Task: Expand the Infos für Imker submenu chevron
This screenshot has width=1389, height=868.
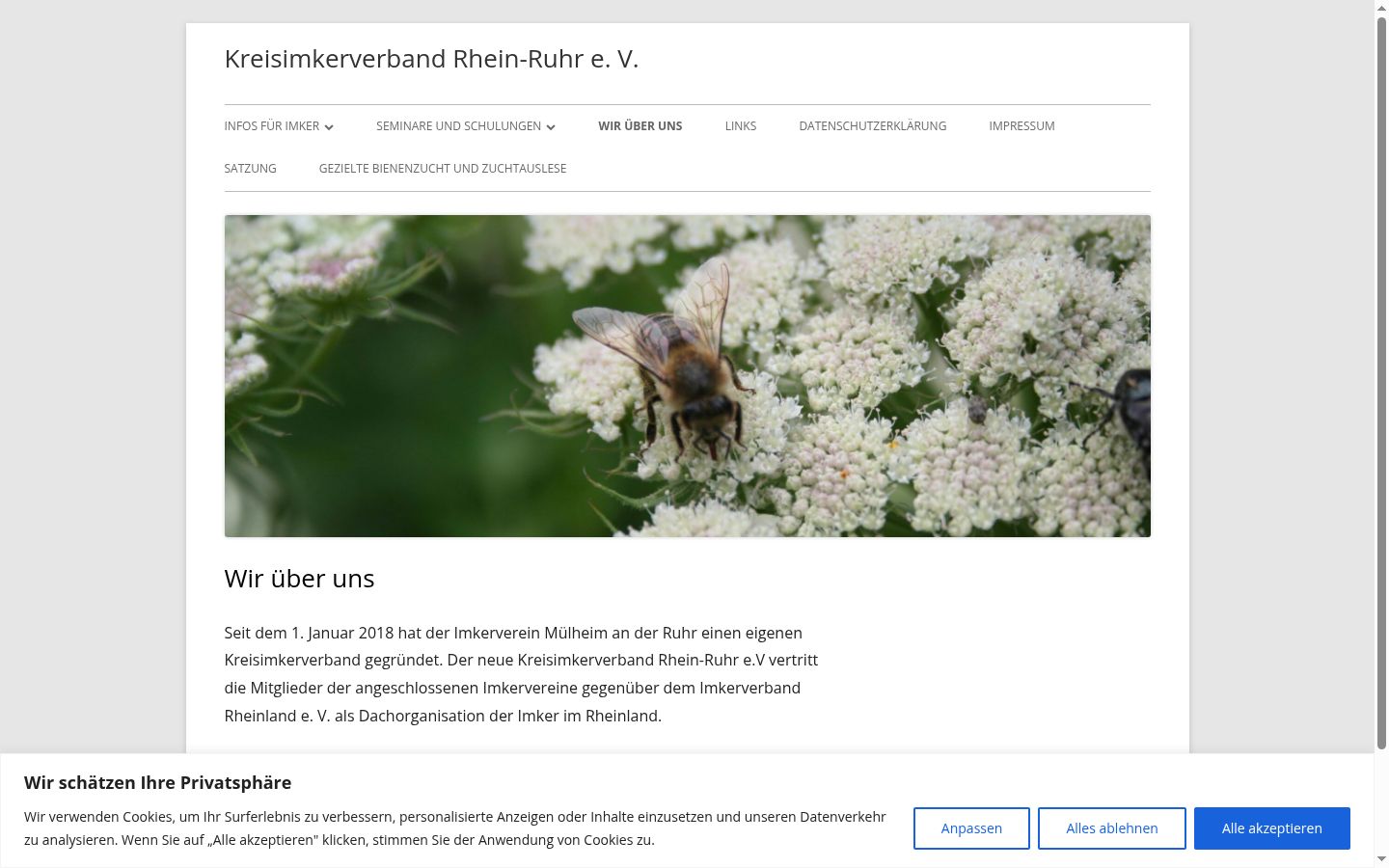Action: [x=329, y=127]
